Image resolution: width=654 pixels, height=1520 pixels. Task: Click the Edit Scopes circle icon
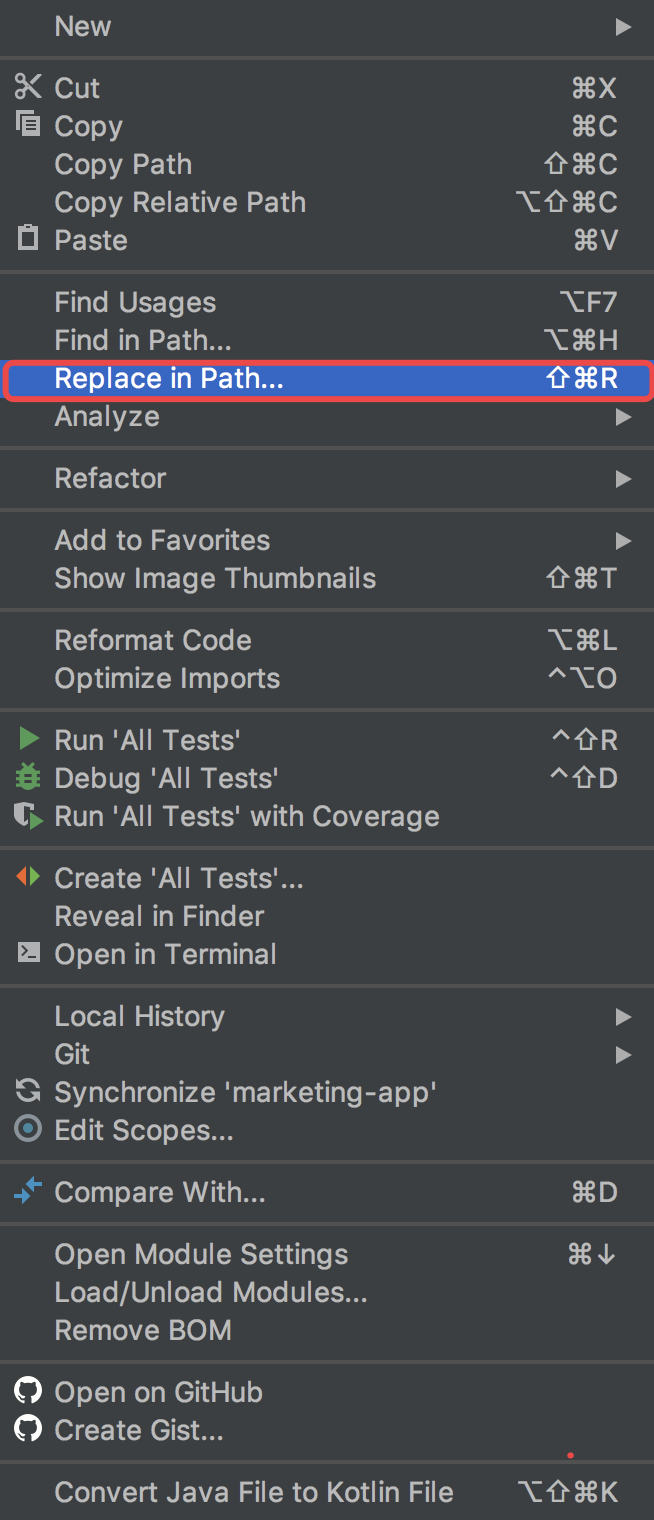(28, 1130)
